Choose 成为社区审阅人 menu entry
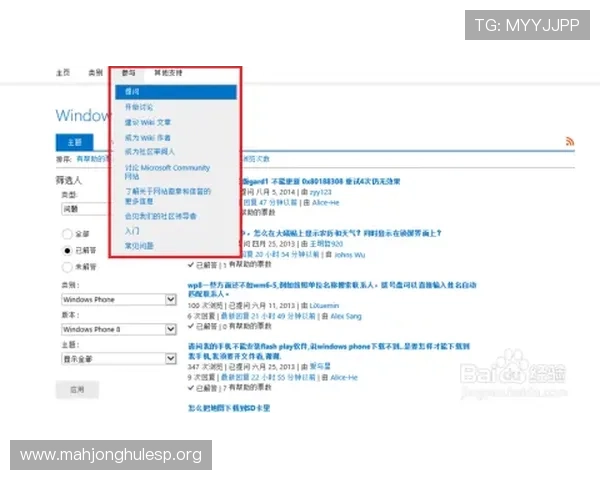This screenshot has height=480, width=600. tap(150, 152)
